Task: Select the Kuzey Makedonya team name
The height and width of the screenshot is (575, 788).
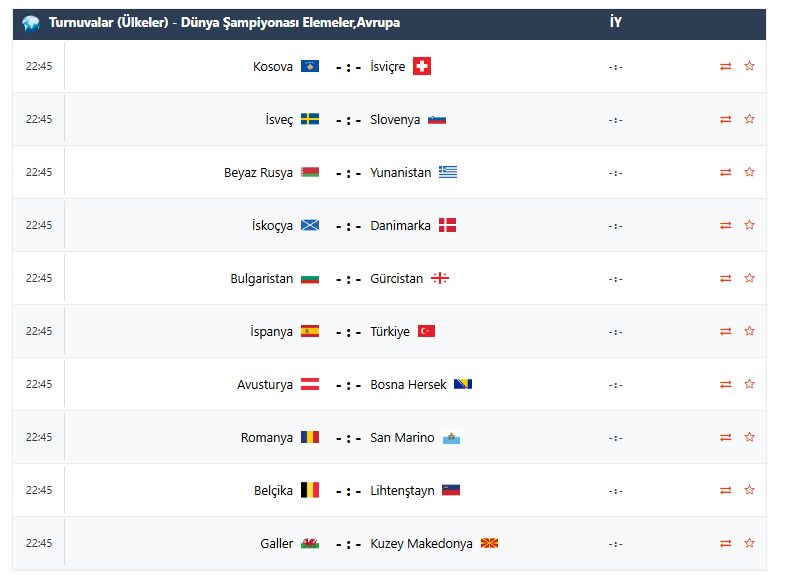Action: [x=421, y=544]
